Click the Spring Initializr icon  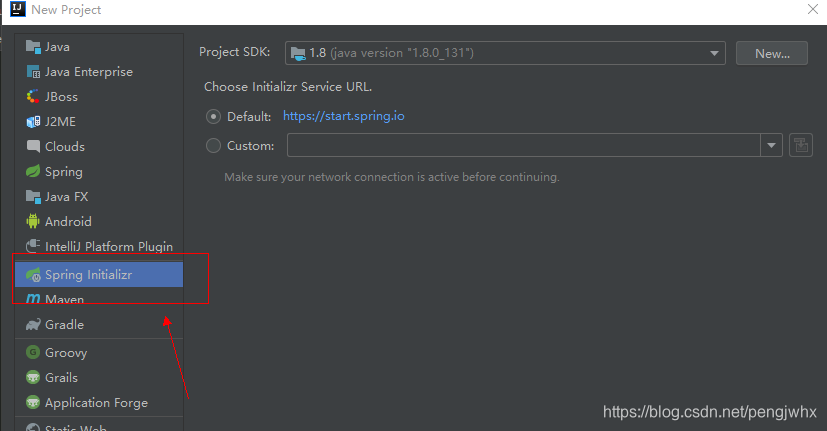coord(33,275)
